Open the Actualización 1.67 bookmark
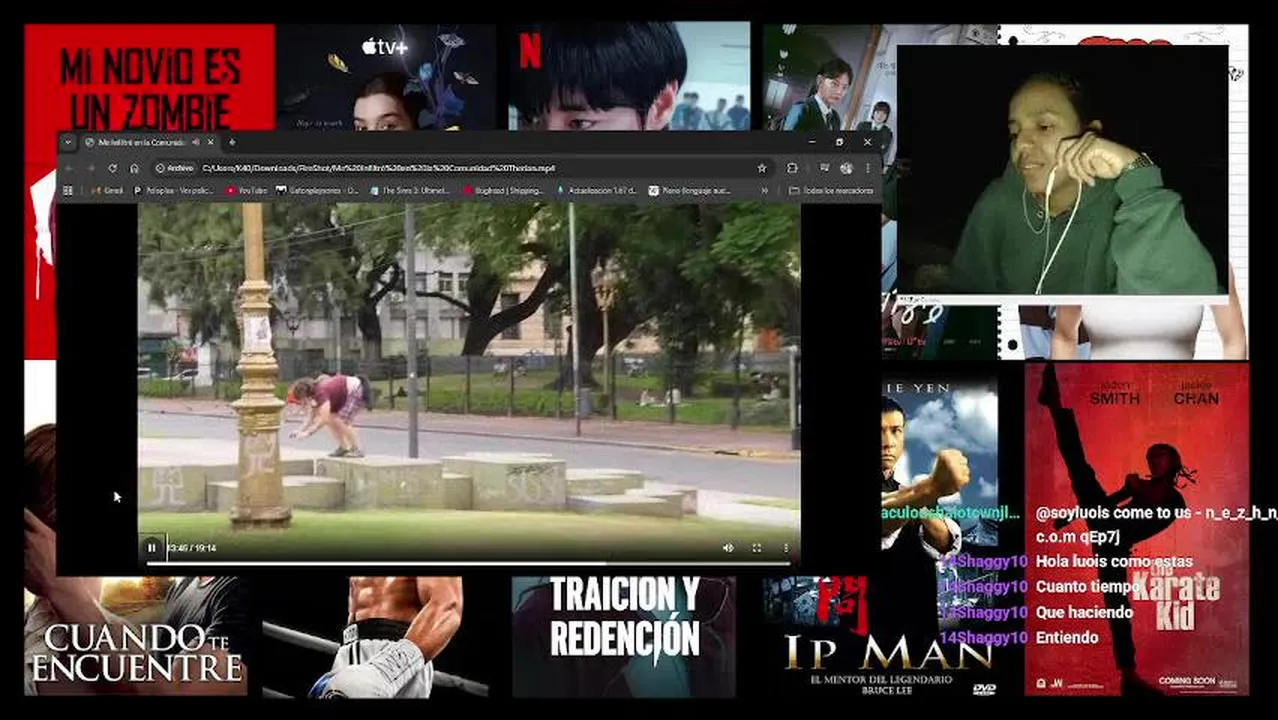 click(597, 190)
